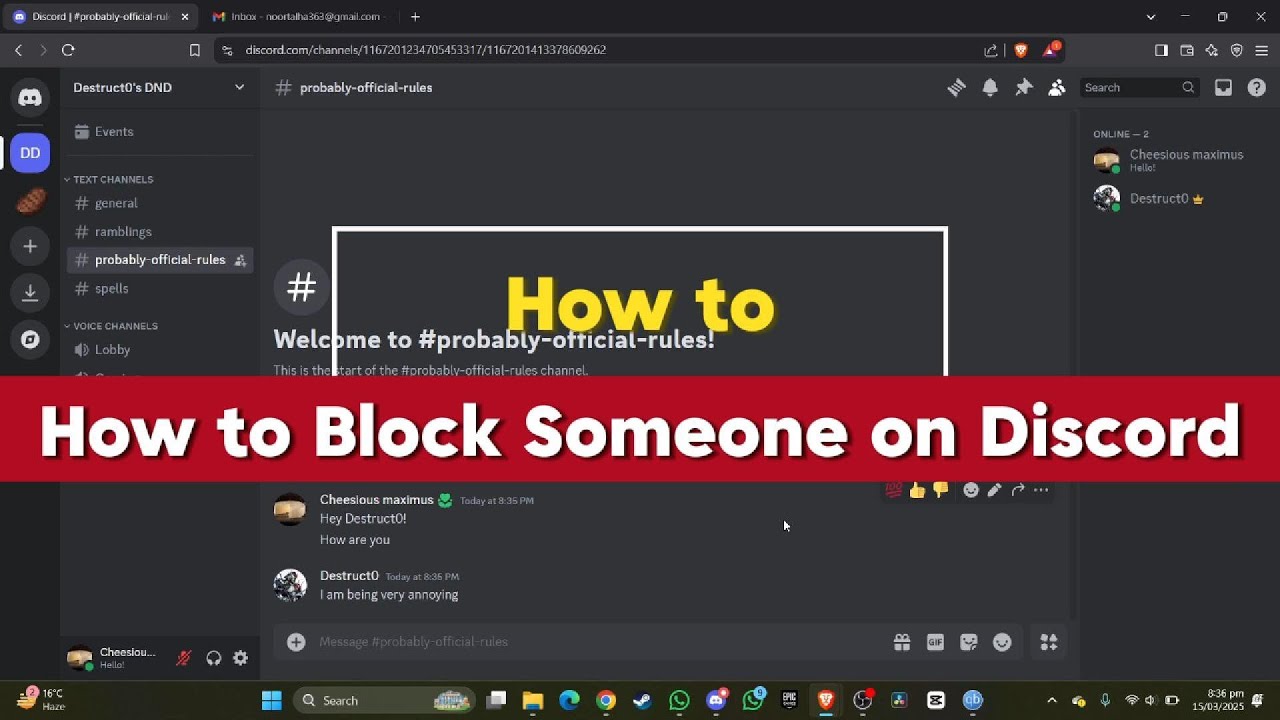This screenshot has height=720, width=1280.
Task: Toggle headphones deafen in user panel
Action: [x=213, y=658]
